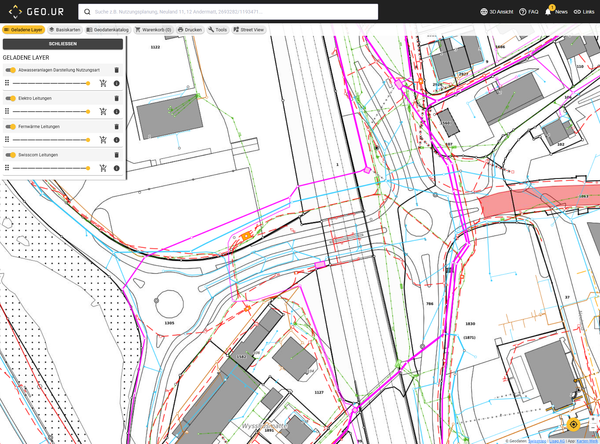Adjust Fernwärme Leitungen opacity slider

click(51, 140)
